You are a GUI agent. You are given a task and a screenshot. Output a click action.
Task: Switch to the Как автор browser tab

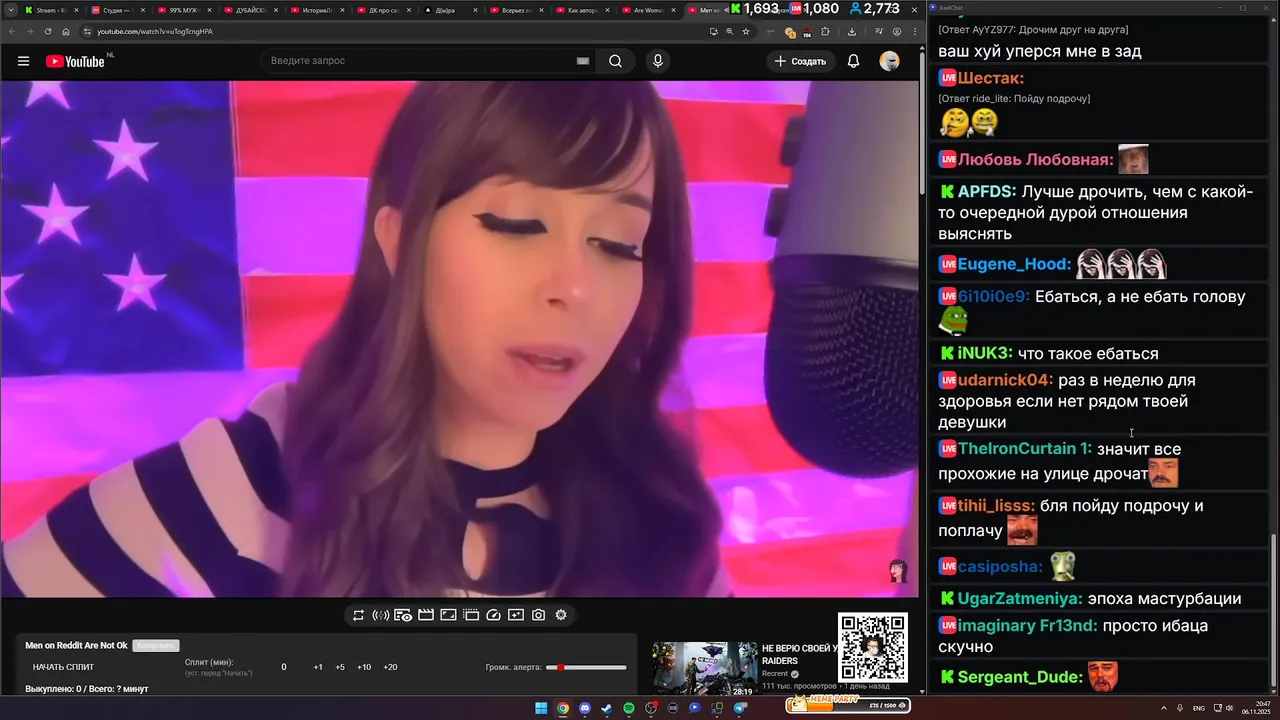[581, 10]
